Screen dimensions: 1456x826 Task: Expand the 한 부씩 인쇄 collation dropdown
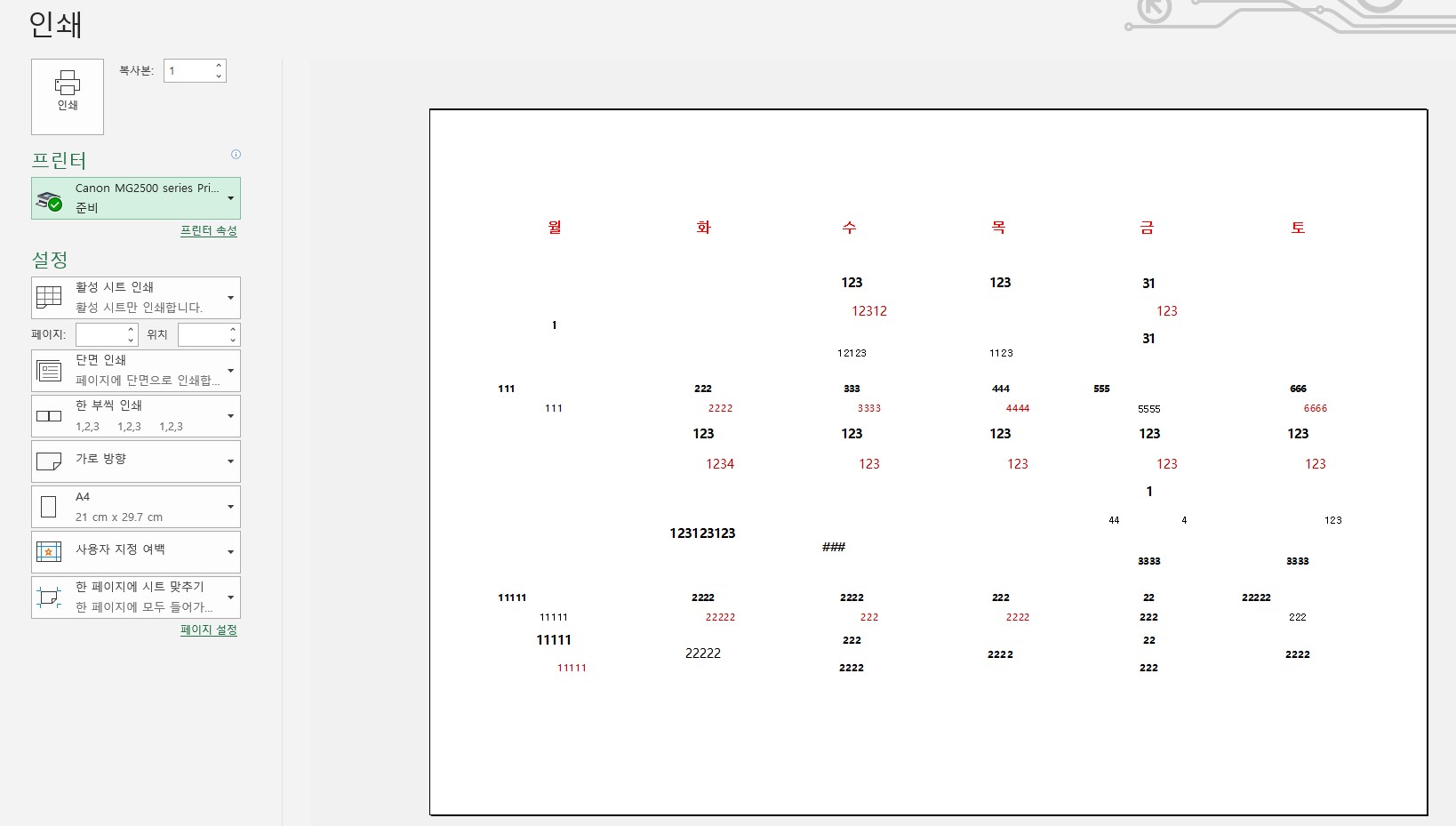pos(136,416)
